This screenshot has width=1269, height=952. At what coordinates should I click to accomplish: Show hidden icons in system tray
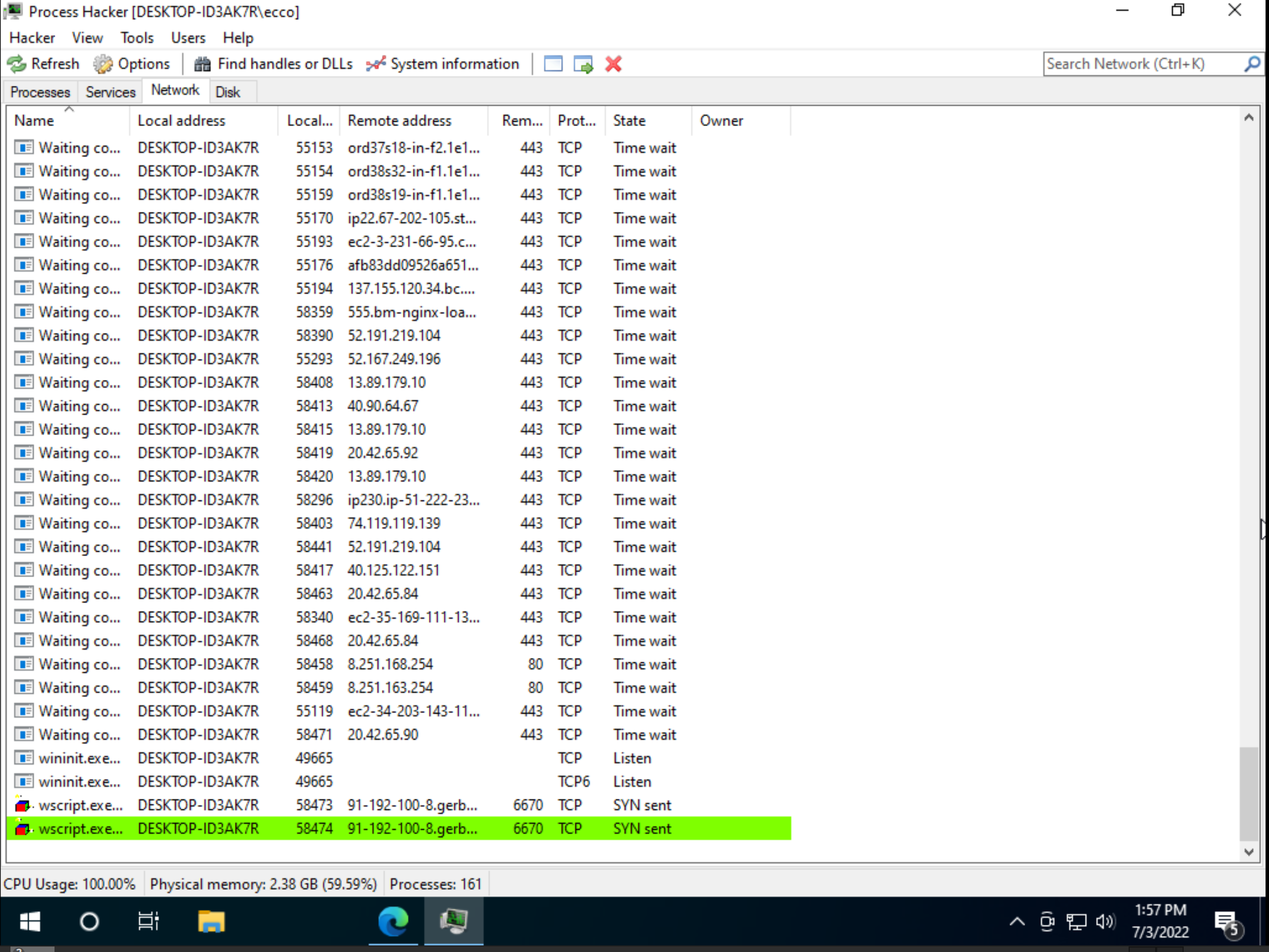point(1017,922)
